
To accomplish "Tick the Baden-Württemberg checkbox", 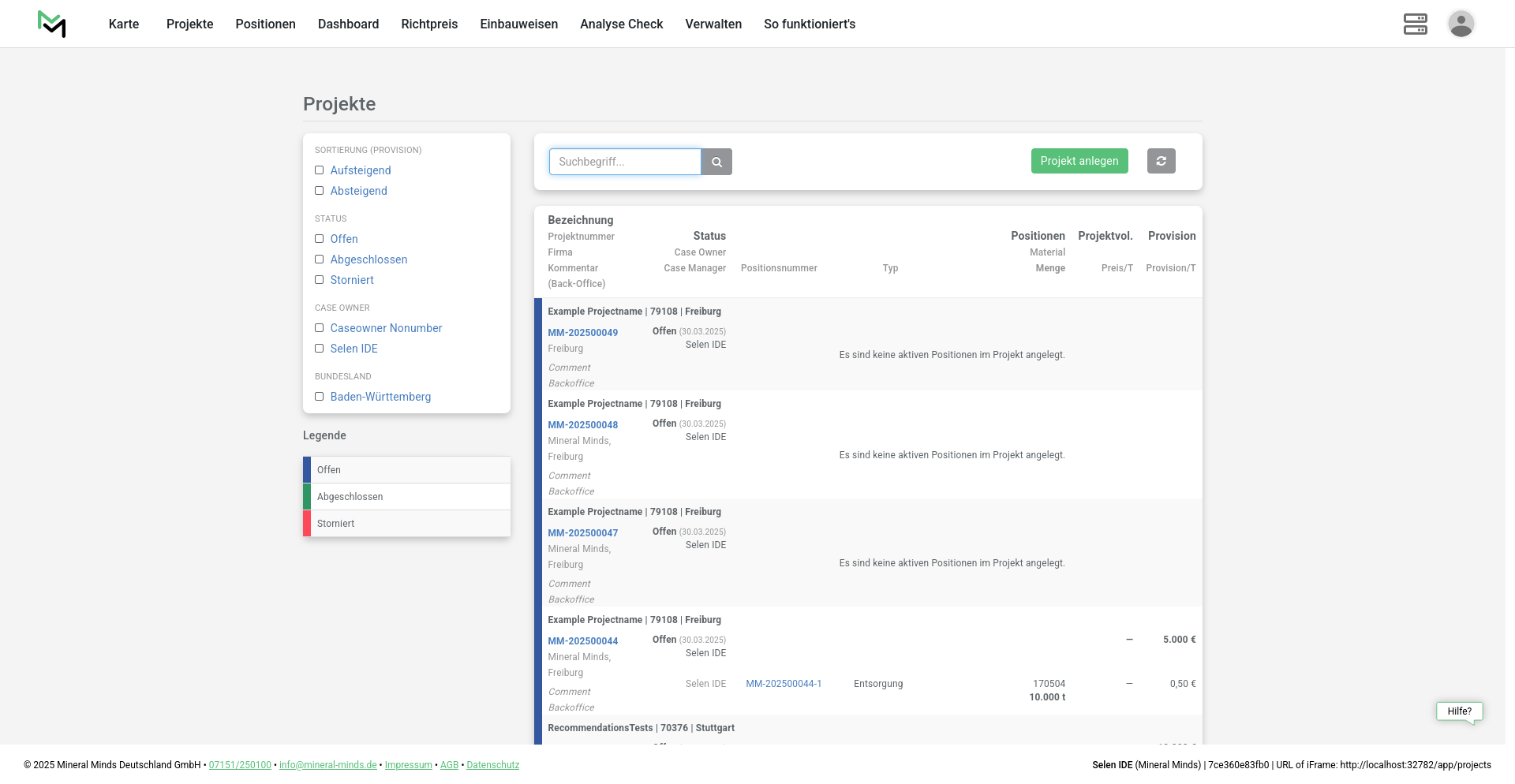I will click(320, 397).
